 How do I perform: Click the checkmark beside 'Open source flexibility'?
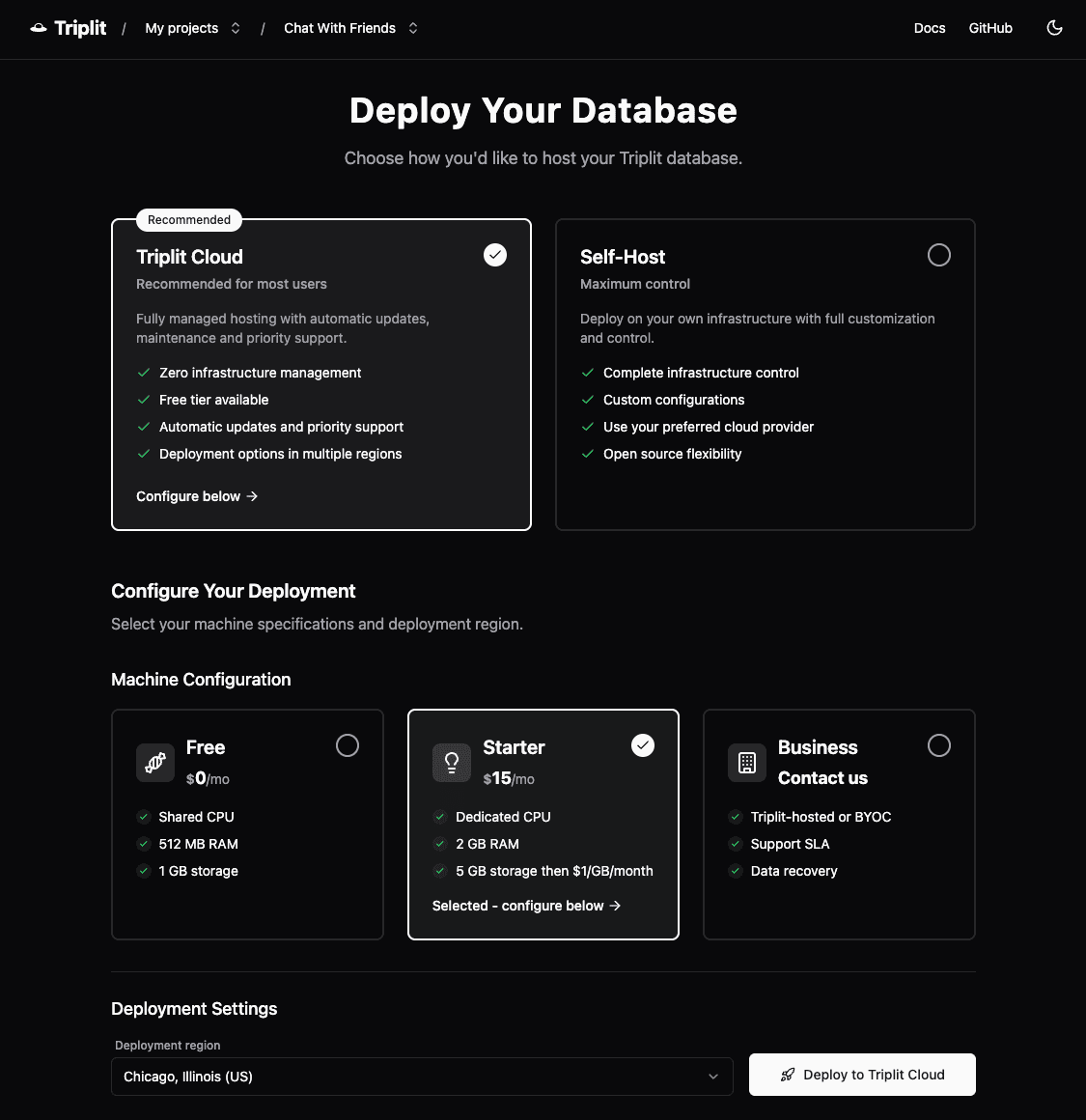[x=588, y=454]
